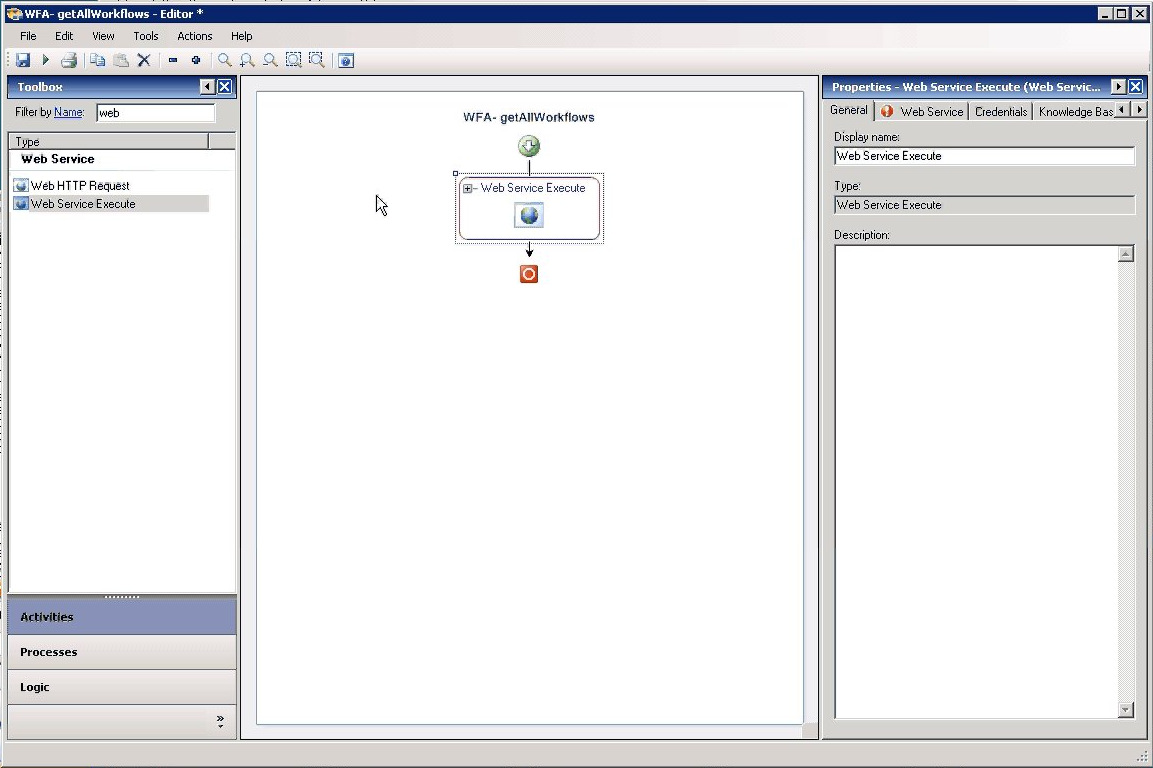
Task: Open the Activities toolbox section
Action: click(x=122, y=617)
